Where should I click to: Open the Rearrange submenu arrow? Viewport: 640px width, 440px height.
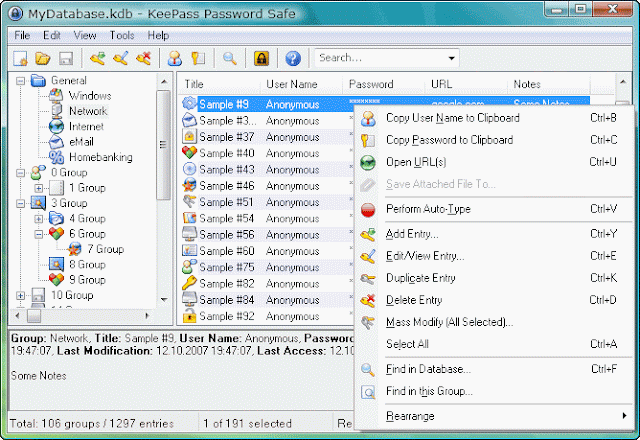coord(624,416)
